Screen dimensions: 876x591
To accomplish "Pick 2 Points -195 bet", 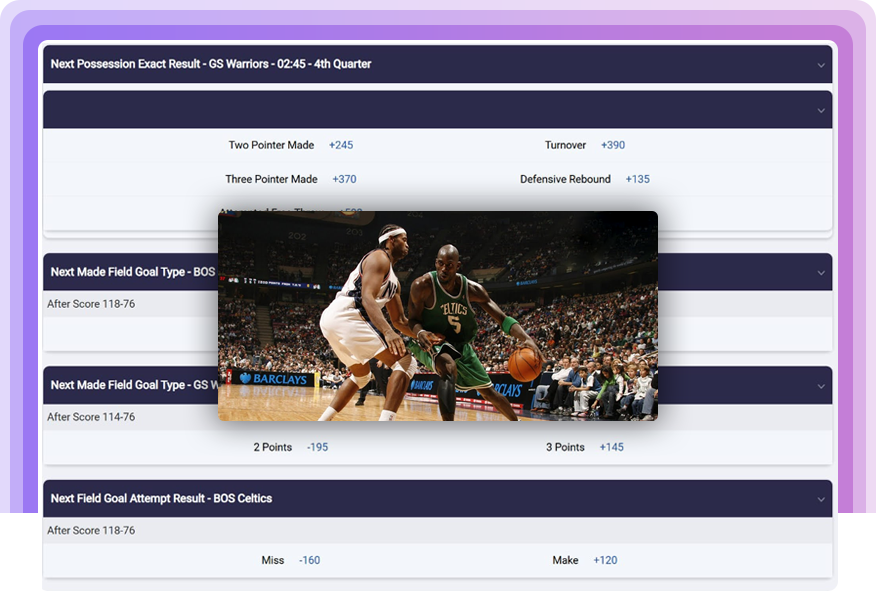I will [x=317, y=447].
